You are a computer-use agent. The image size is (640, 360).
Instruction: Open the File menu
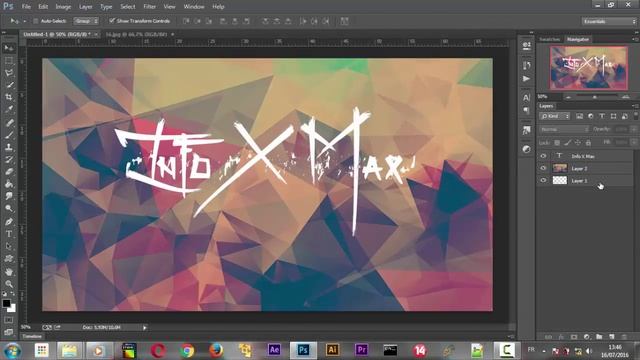click(26, 7)
